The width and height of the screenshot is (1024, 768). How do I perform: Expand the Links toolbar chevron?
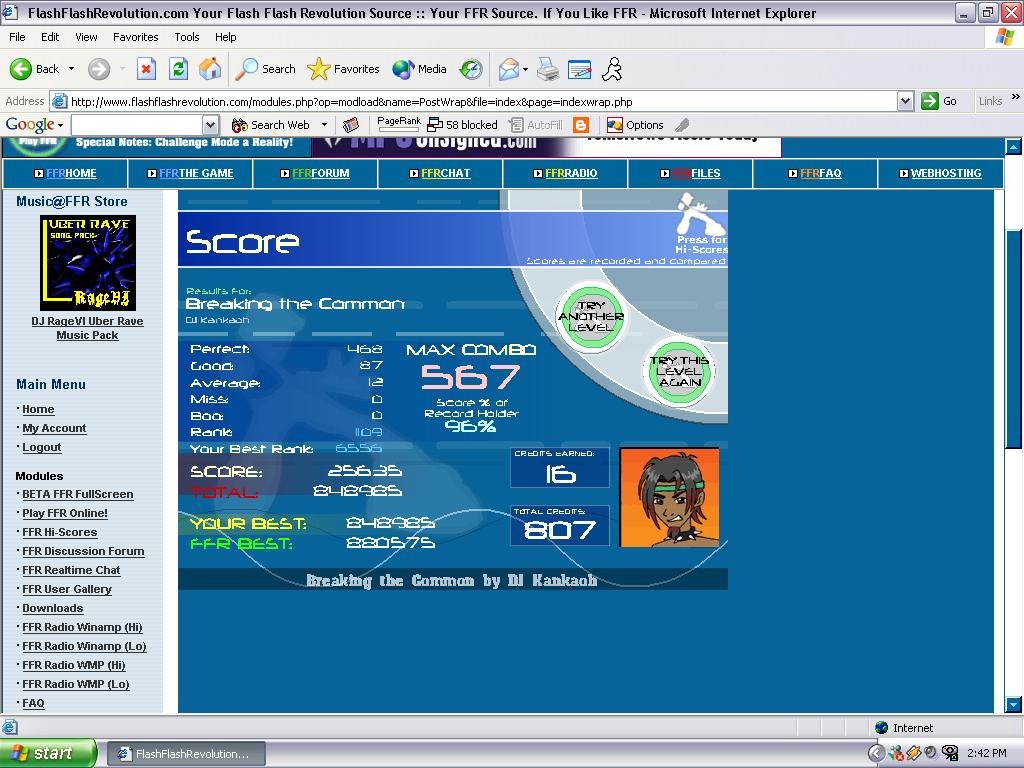click(x=1016, y=97)
